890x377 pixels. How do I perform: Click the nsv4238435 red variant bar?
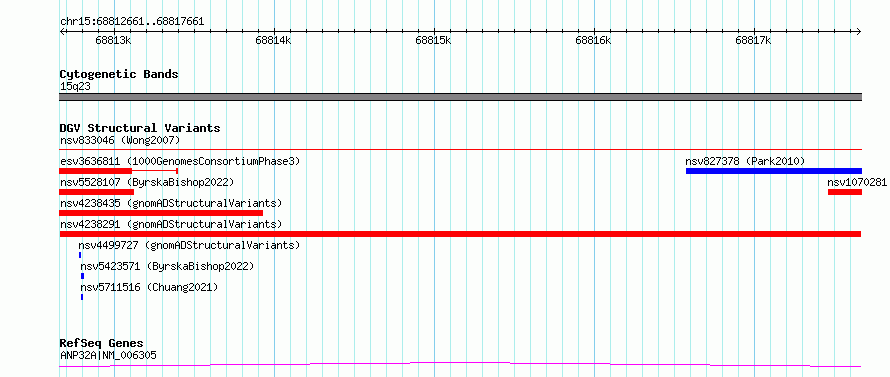click(x=161, y=213)
